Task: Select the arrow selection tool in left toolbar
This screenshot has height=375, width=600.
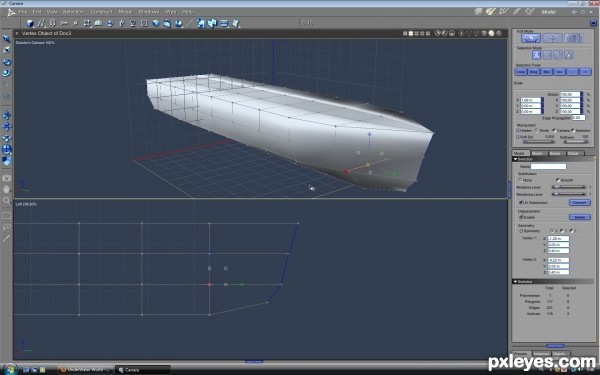Action: tap(7, 39)
